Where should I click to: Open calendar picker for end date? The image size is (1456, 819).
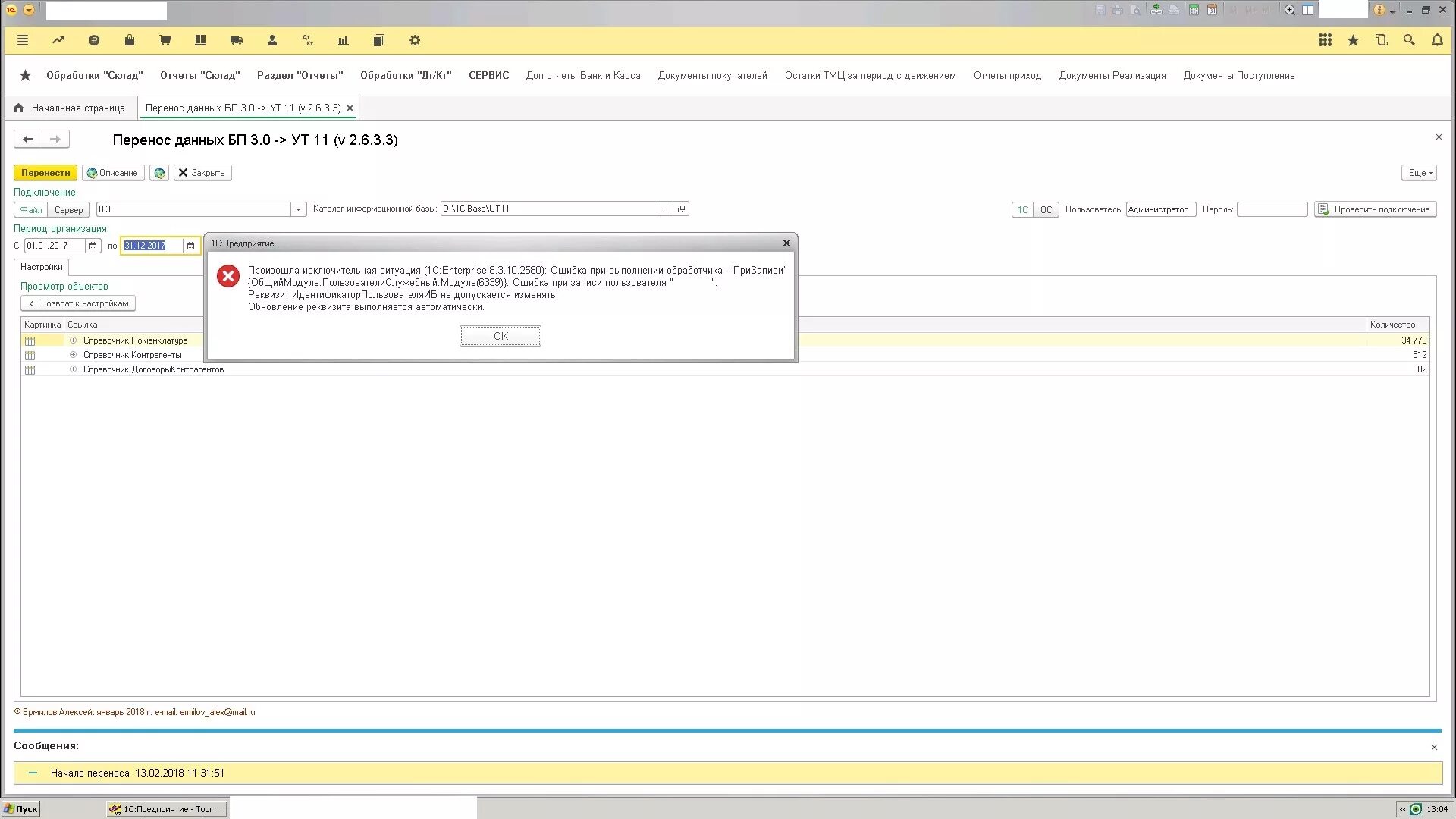(190, 246)
